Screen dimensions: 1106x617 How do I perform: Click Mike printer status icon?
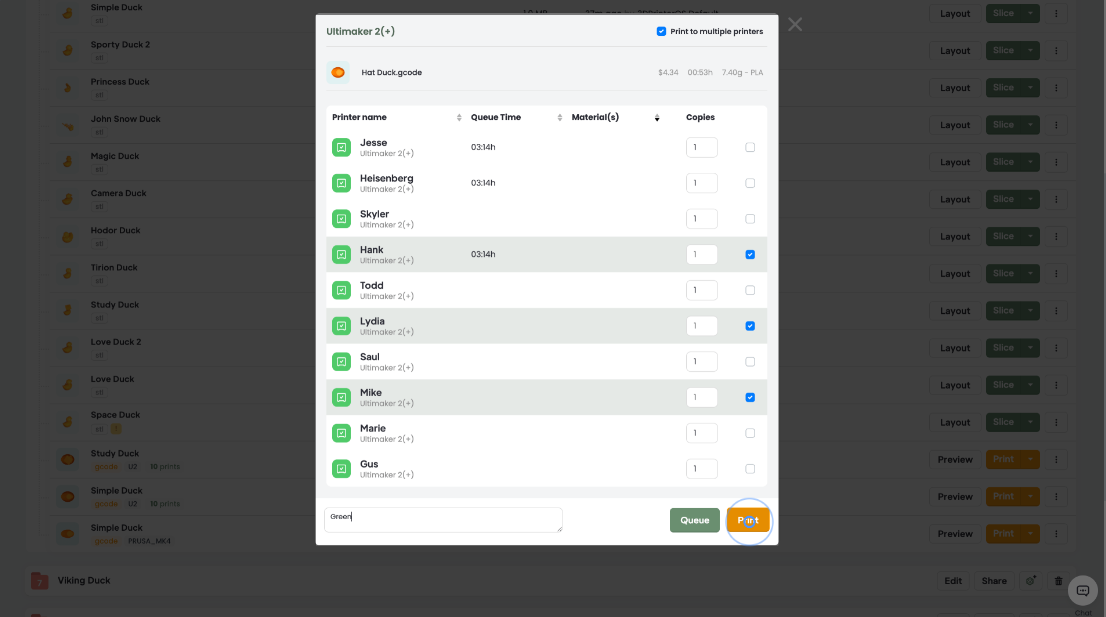(341, 398)
